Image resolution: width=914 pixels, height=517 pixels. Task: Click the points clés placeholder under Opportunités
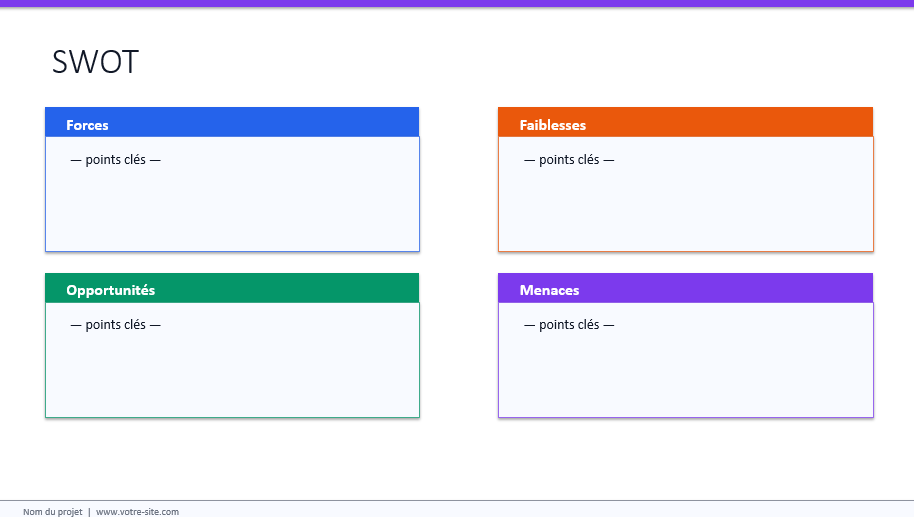point(115,324)
